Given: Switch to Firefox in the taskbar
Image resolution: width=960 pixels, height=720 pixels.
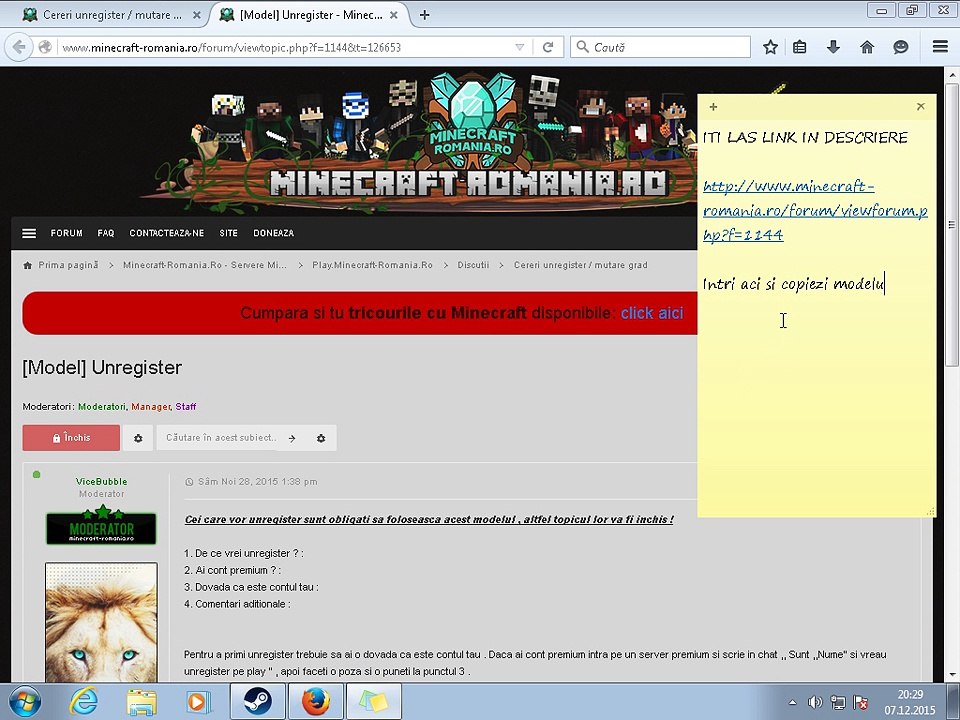Looking at the screenshot, I should pos(316,702).
